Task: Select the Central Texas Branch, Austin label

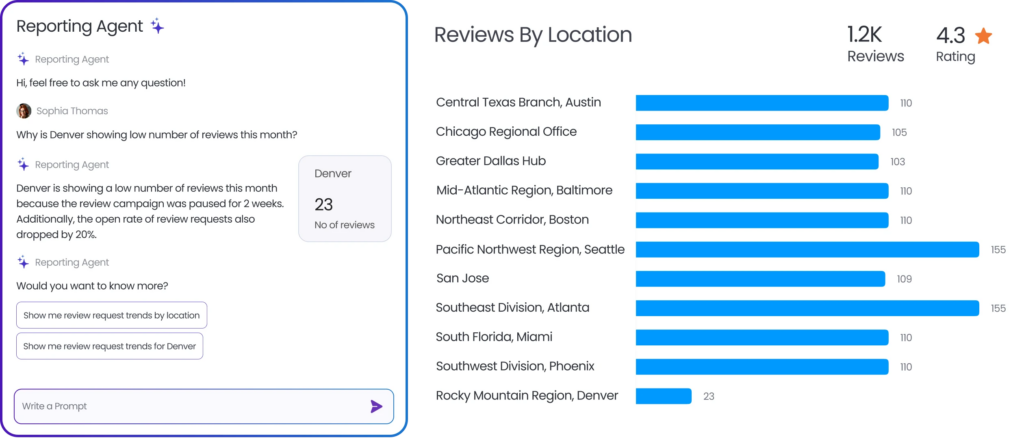Action: pyautogui.click(x=518, y=102)
